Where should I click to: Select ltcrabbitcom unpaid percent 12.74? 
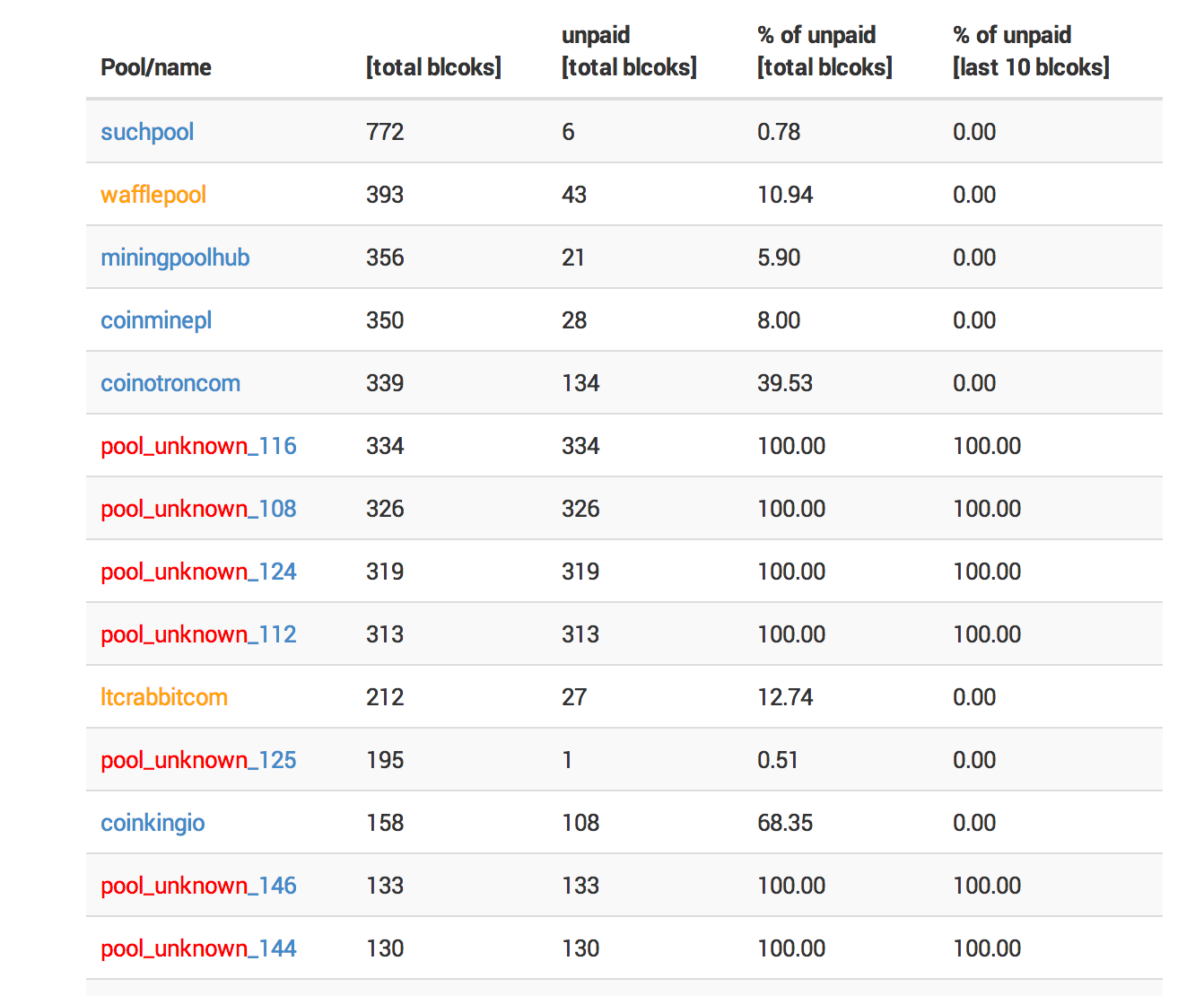coord(785,697)
